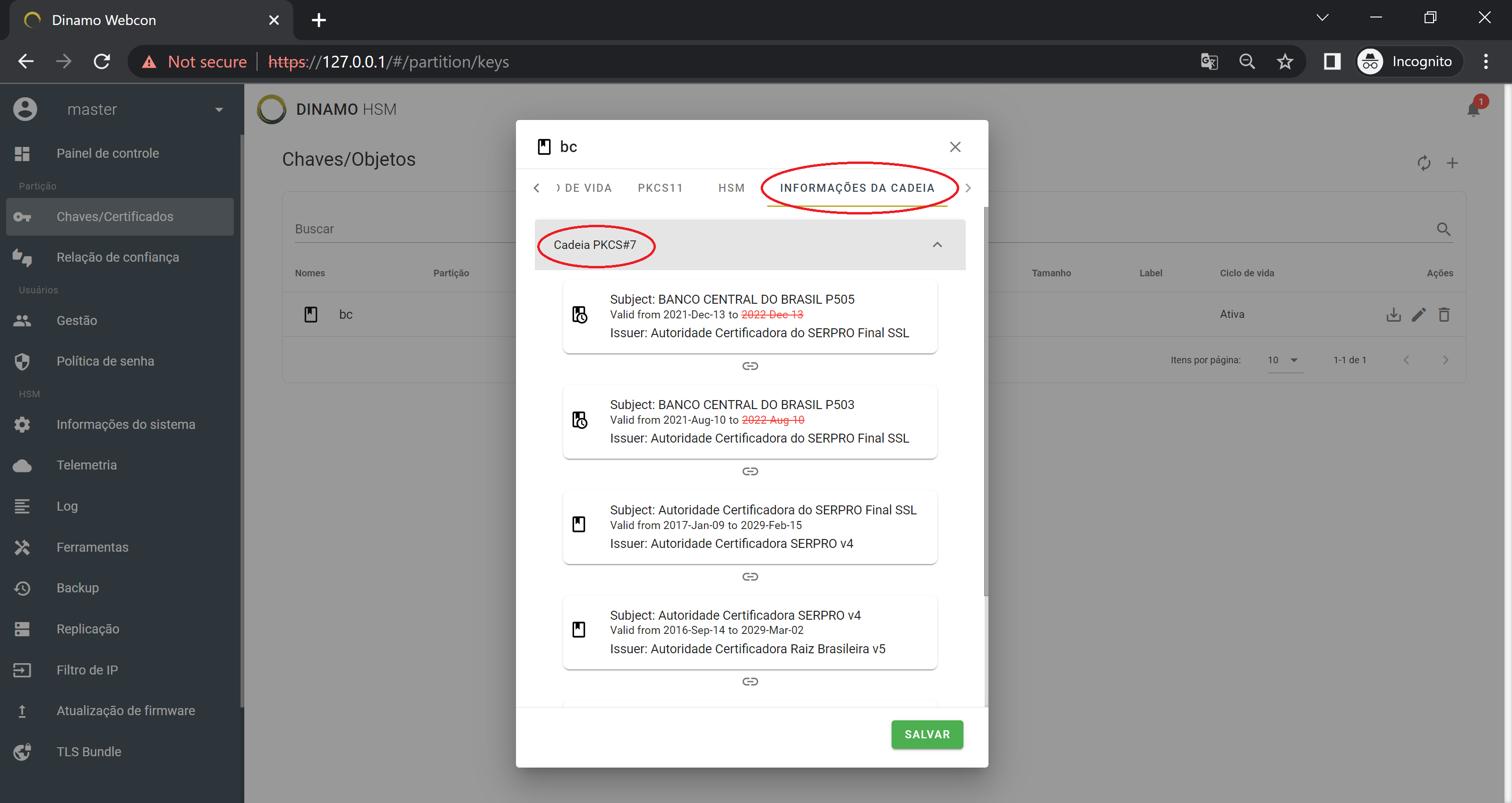Open Replicação page
This screenshot has height=803, width=1512.
pos(120,629)
